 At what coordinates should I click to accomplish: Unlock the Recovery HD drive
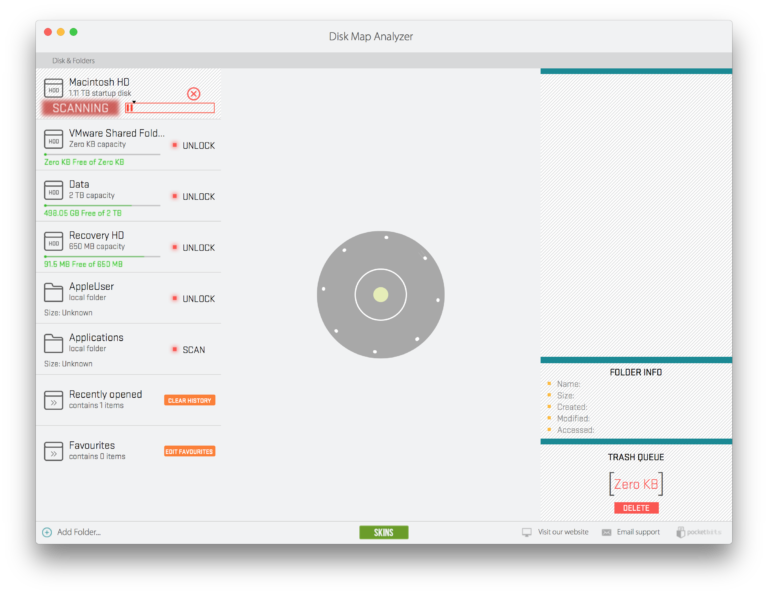point(198,248)
